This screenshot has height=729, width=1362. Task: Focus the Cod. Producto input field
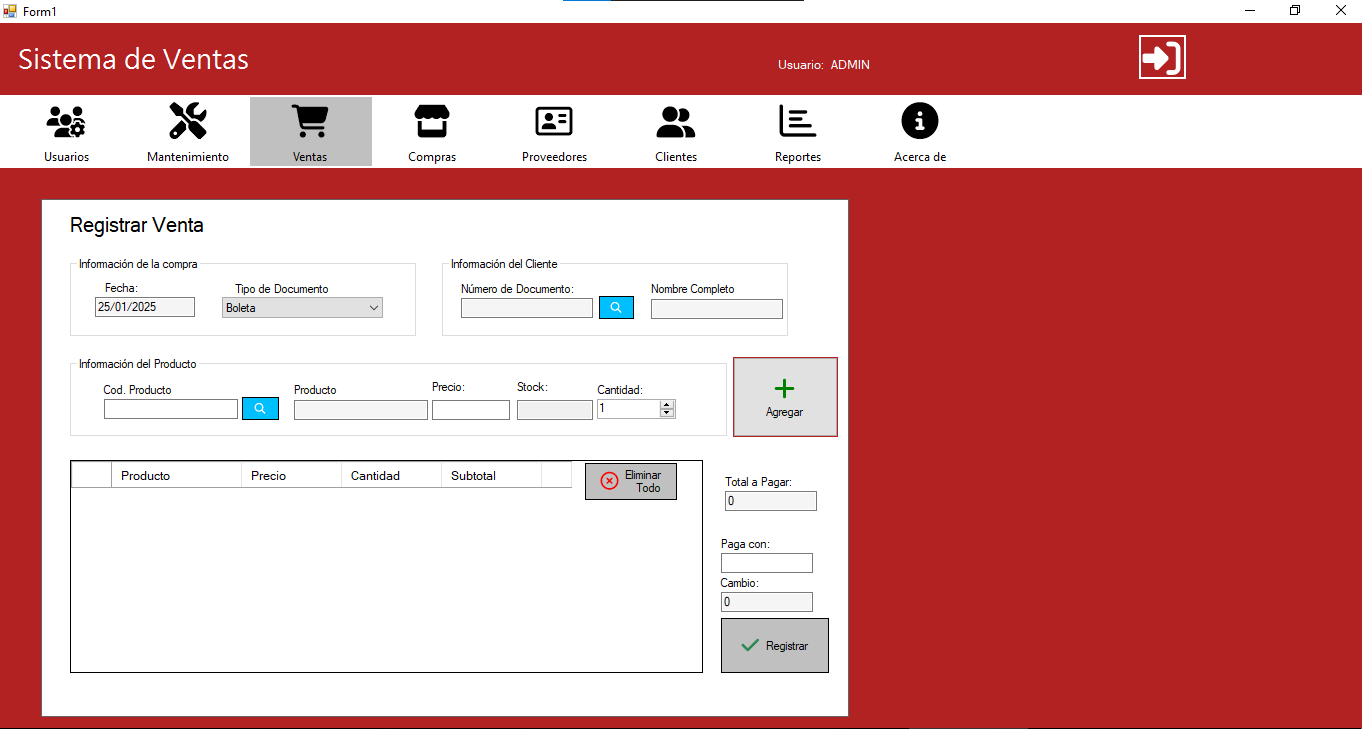point(171,409)
